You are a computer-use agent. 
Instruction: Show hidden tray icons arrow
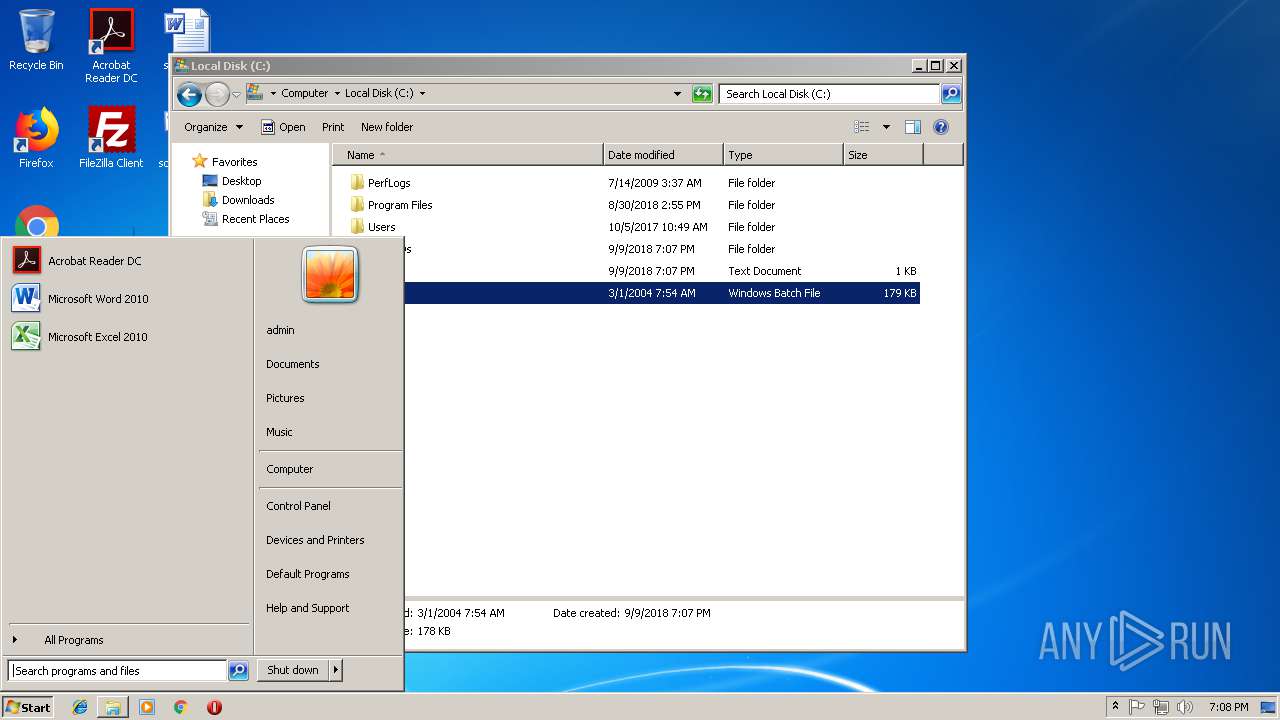(x=1115, y=706)
